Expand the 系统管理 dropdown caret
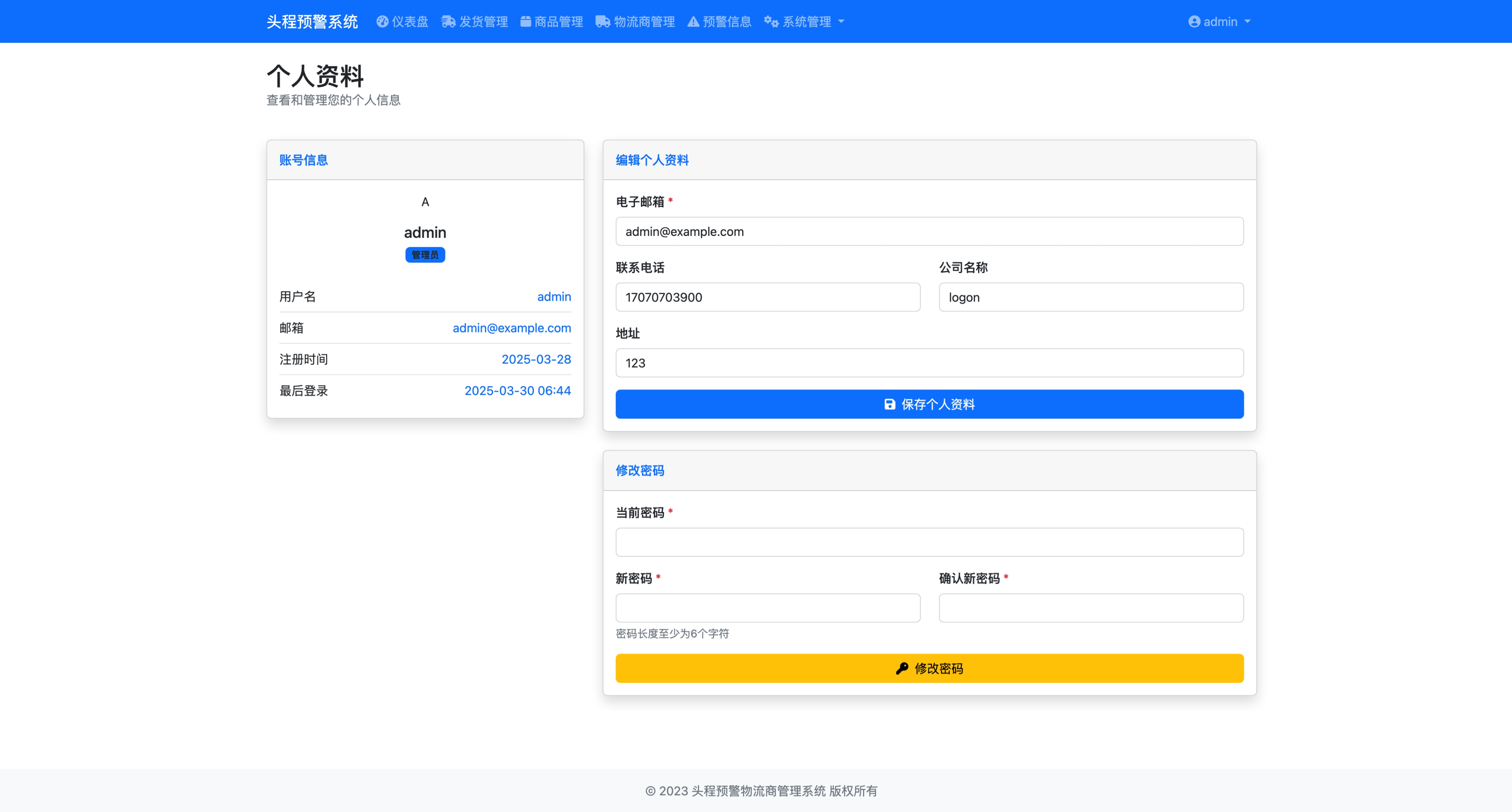This screenshot has width=1512, height=812. 841,22
